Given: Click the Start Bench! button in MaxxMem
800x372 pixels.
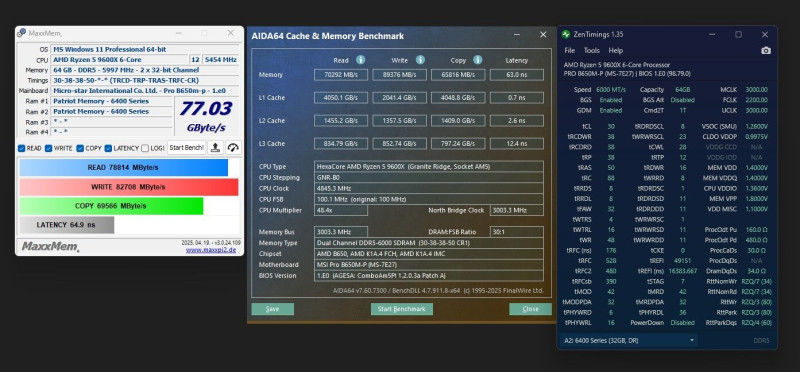Looking at the screenshot, I should (187, 147).
